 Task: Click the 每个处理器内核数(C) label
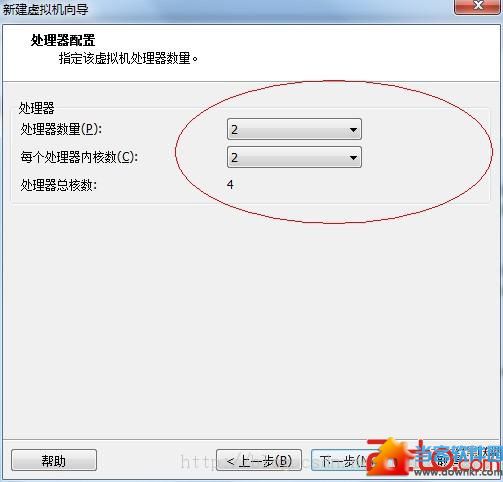click(79, 157)
